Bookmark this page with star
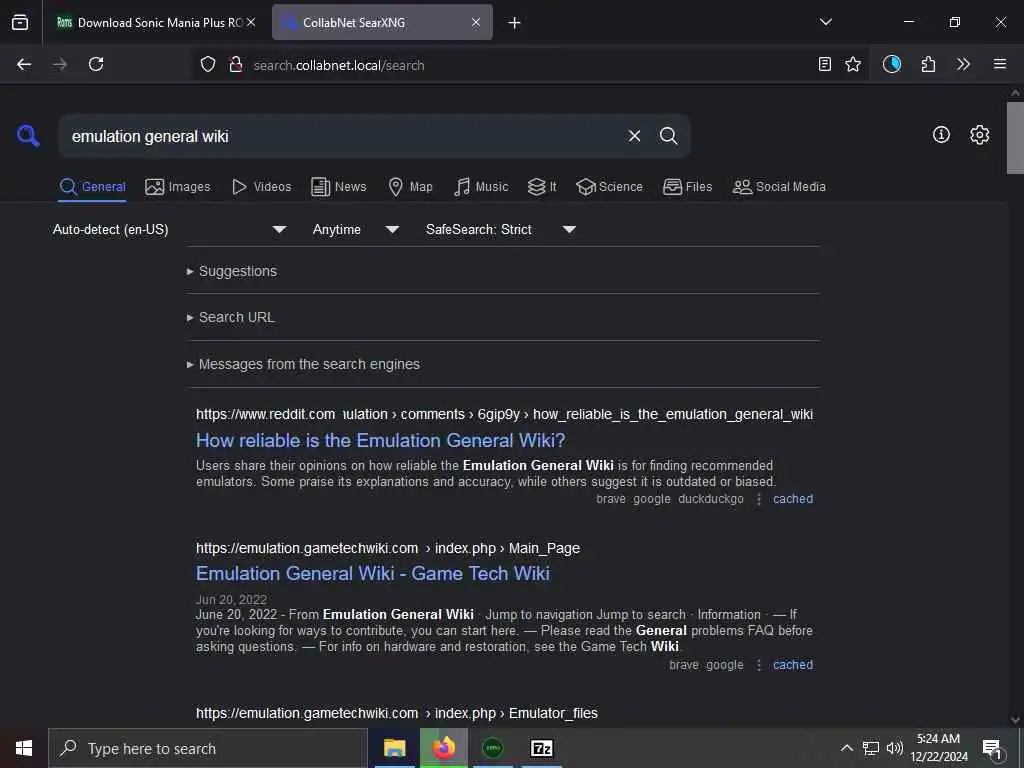Viewport: 1024px width, 768px height. [x=853, y=64]
